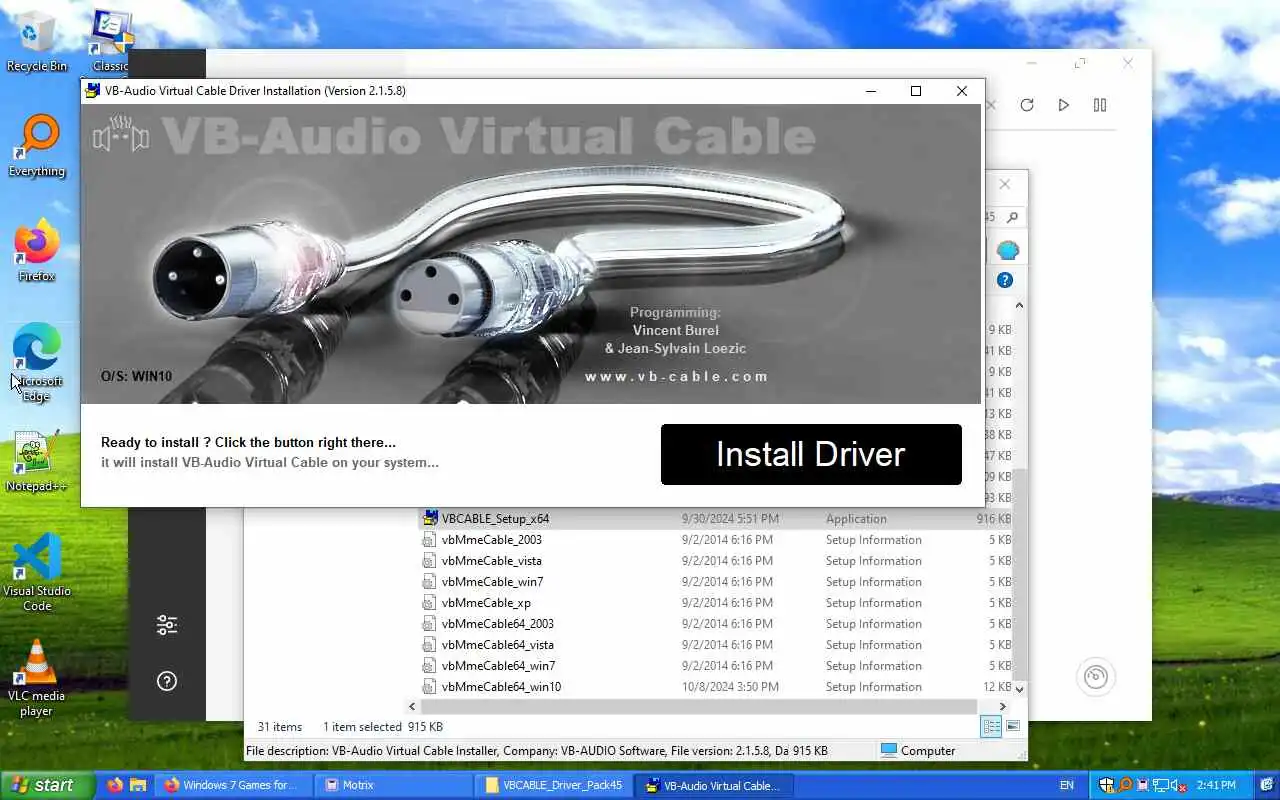This screenshot has width=1280, height=800.
Task: Launch Firefox from the quick launch bar
Action: coord(115,785)
